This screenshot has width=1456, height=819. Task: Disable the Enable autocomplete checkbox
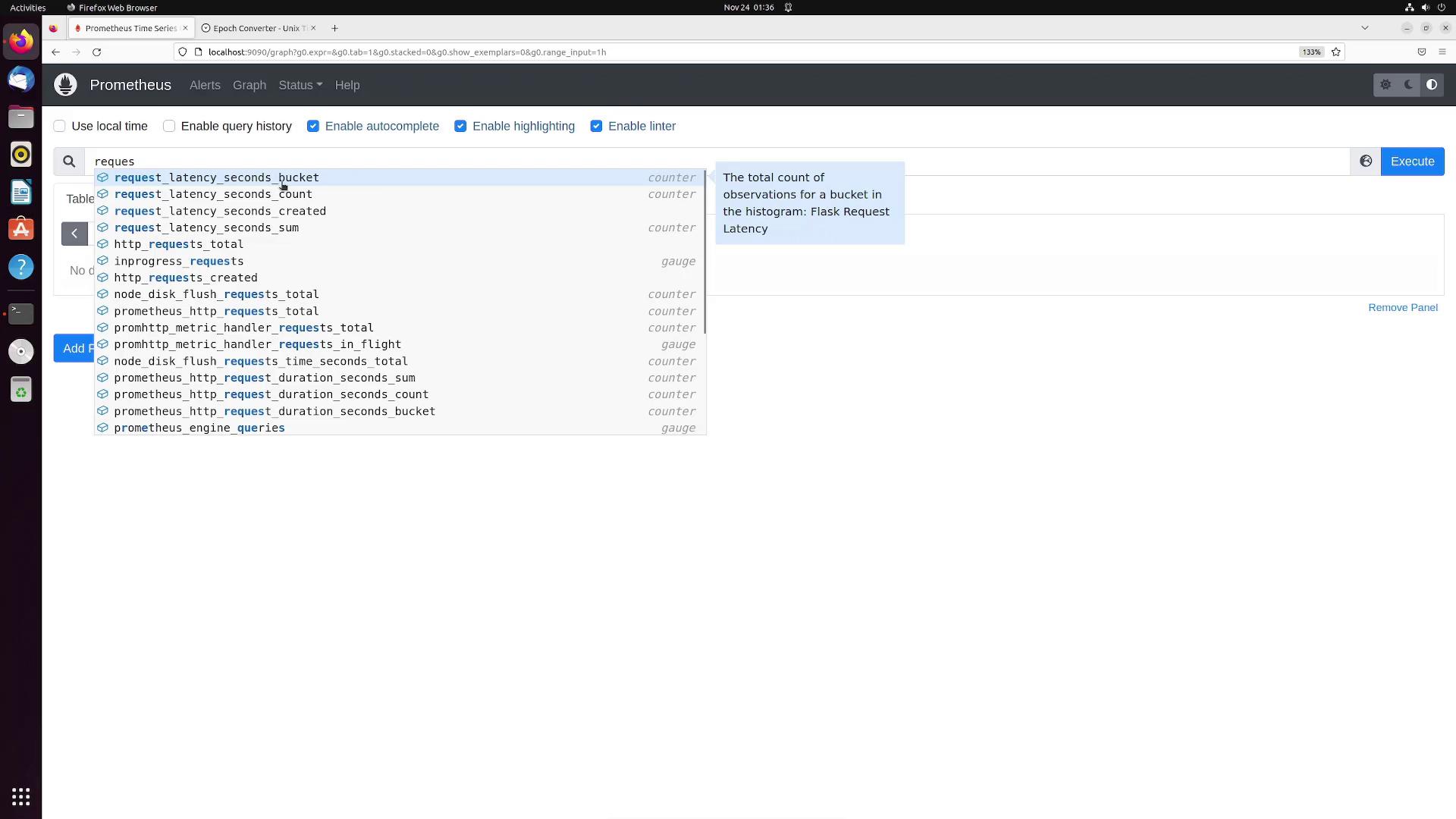pos(313,127)
